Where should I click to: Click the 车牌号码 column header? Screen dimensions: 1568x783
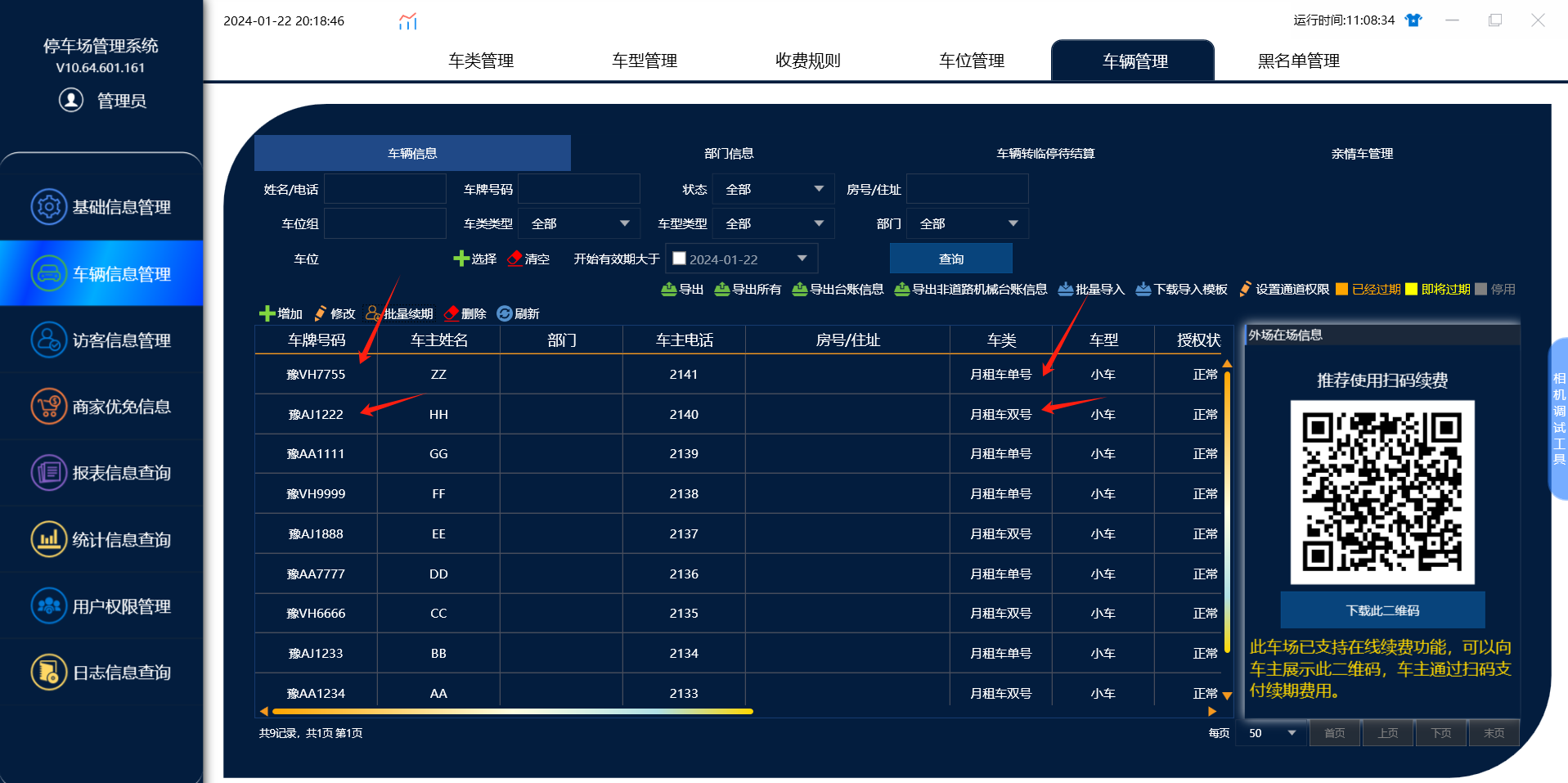(317, 340)
